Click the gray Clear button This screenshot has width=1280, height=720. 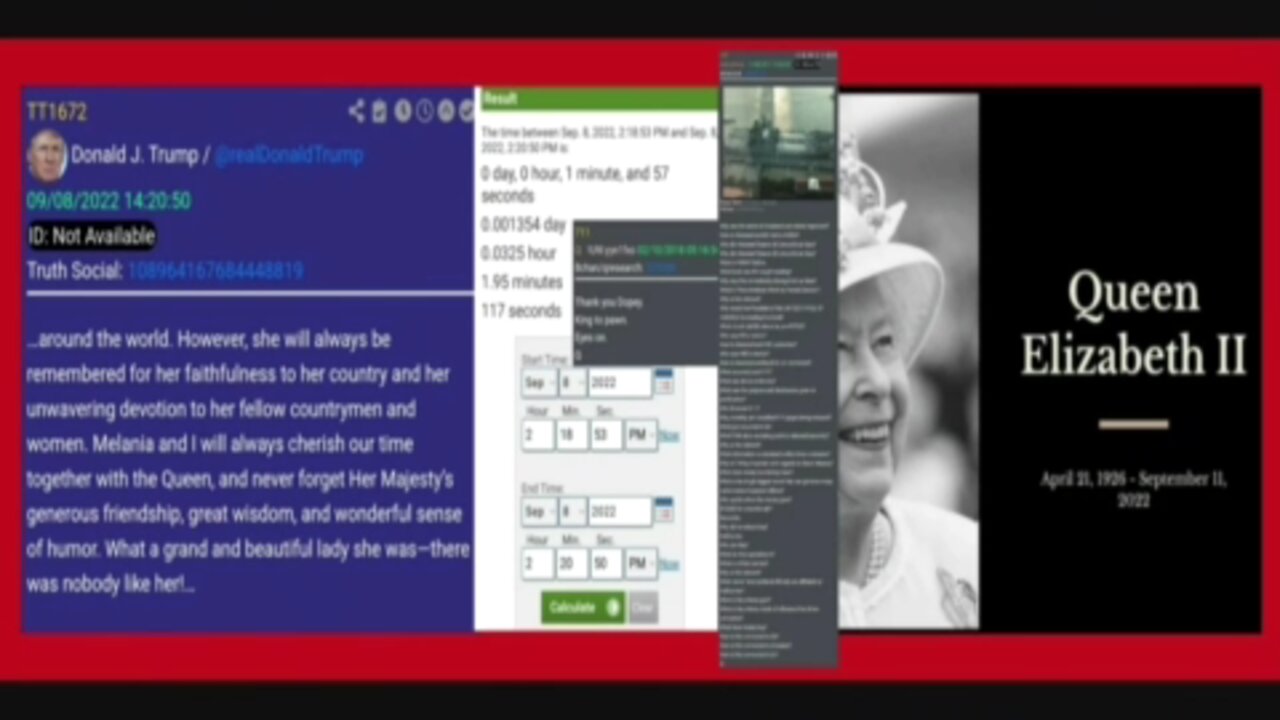pyautogui.click(x=642, y=607)
